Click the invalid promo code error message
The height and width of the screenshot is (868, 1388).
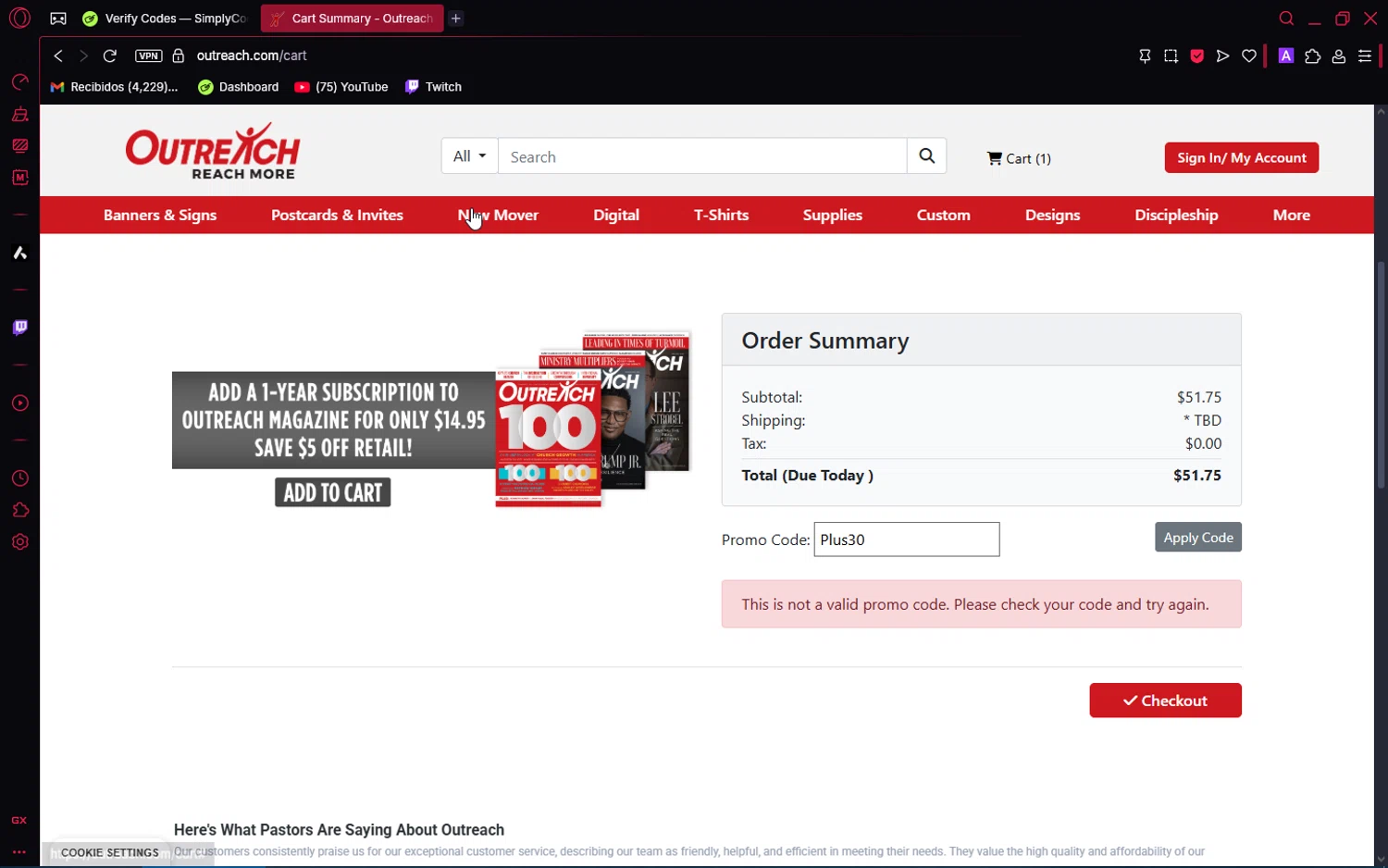point(981,604)
